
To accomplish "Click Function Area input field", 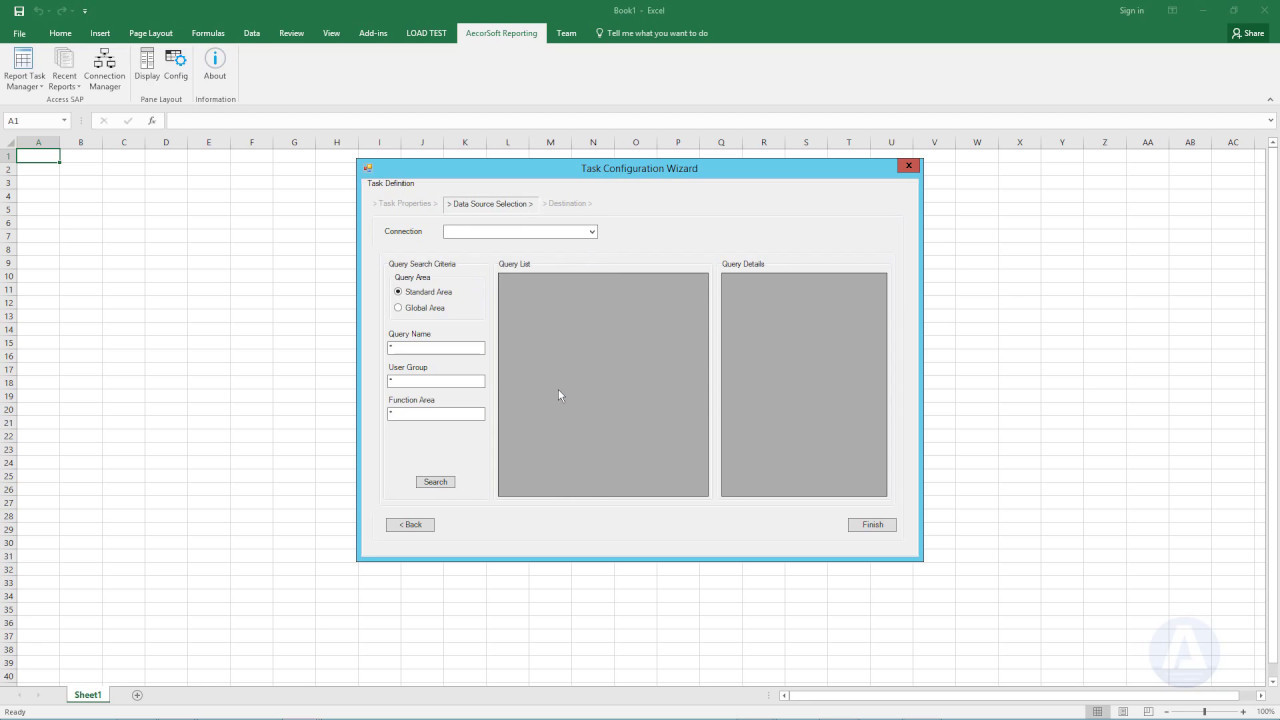I will 436,414.
